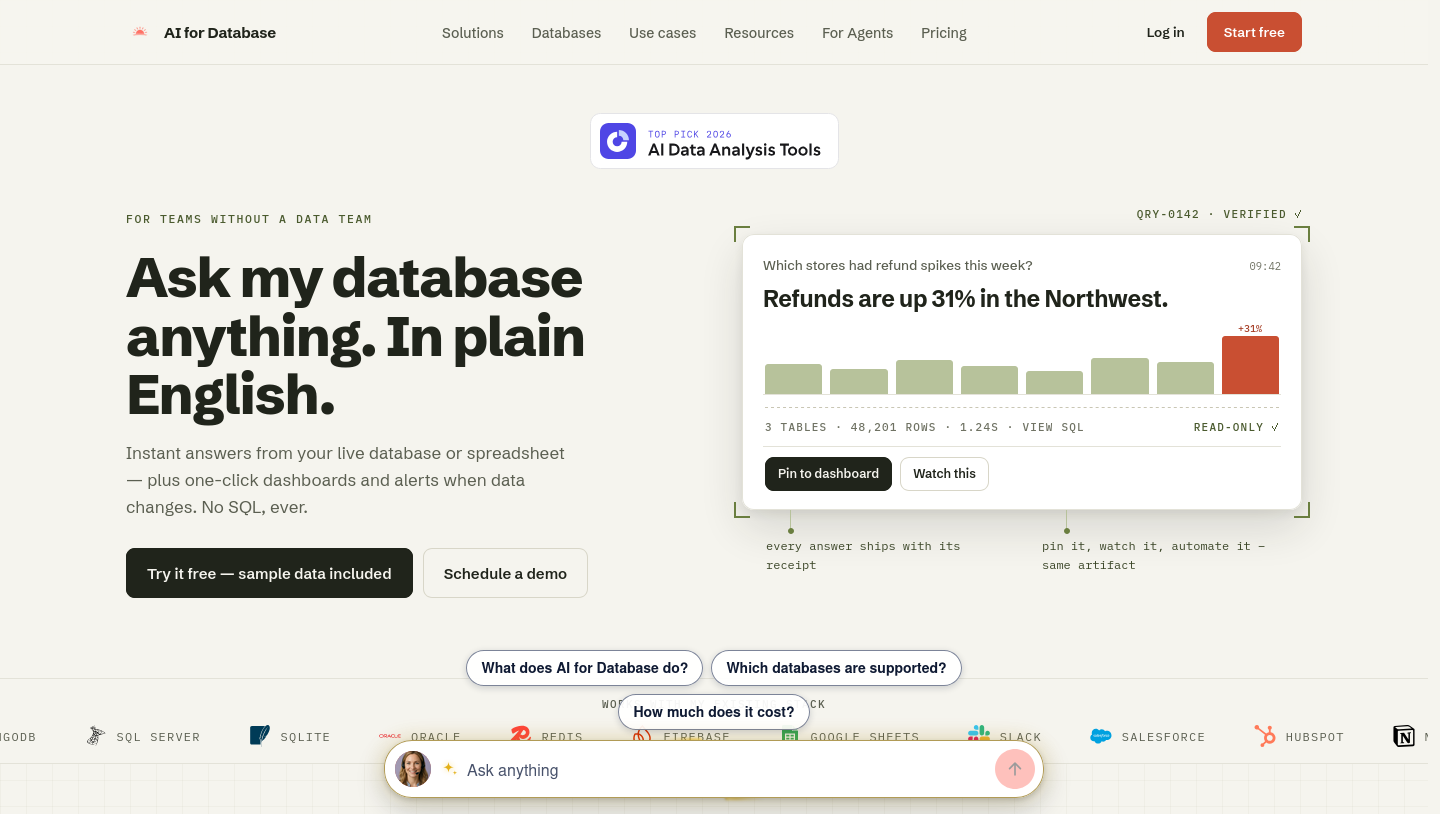Select "What does AI for Database do?" suggestion

point(585,668)
